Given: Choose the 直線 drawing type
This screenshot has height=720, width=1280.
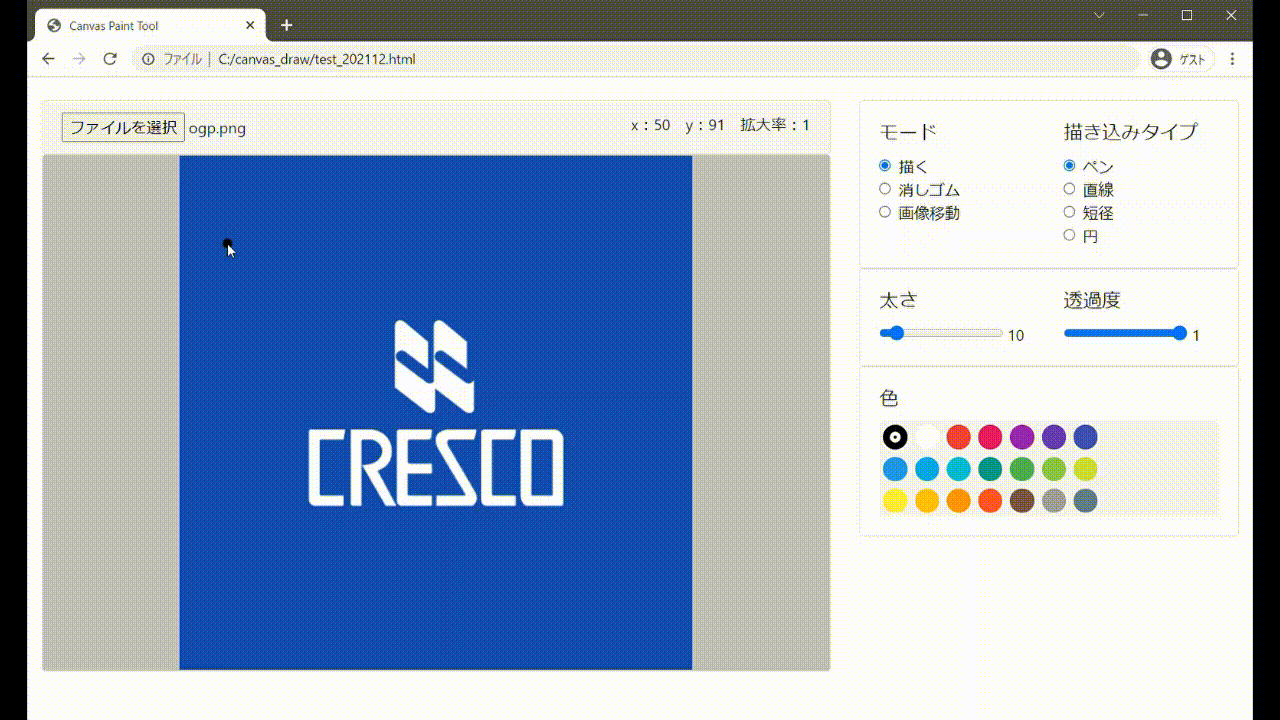Looking at the screenshot, I should tap(1069, 189).
